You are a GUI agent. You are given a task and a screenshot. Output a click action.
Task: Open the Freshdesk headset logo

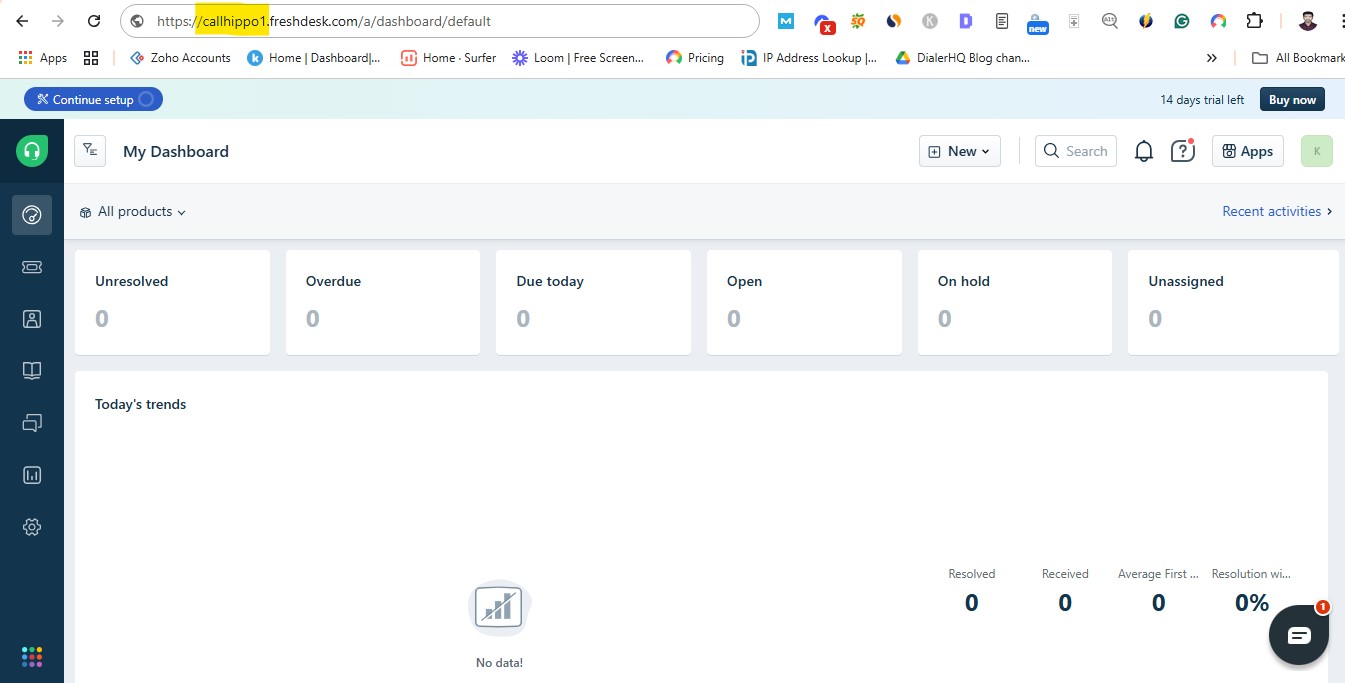pos(32,151)
